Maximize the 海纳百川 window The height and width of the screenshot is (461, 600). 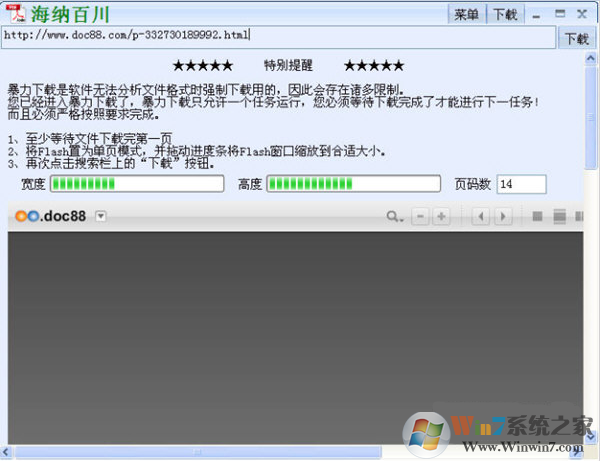click(x=560, y=14)
